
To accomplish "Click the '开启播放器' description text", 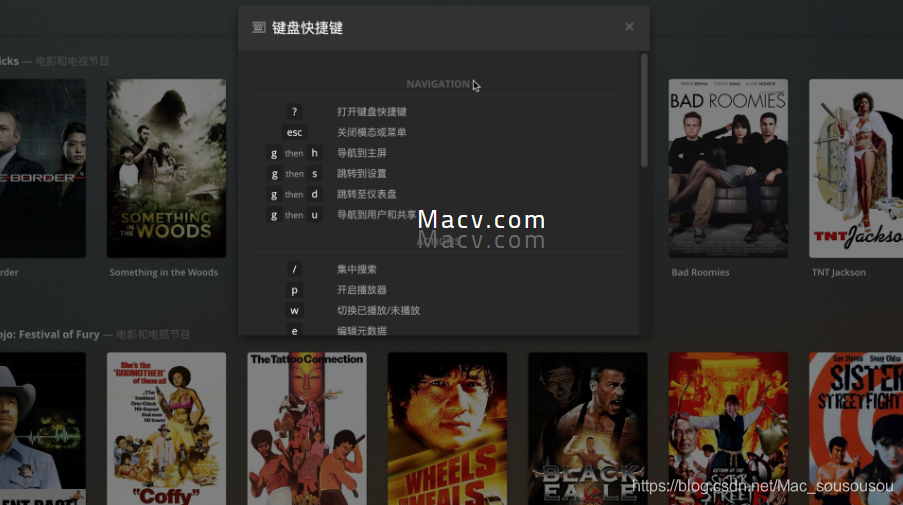I will pos(362,290).
